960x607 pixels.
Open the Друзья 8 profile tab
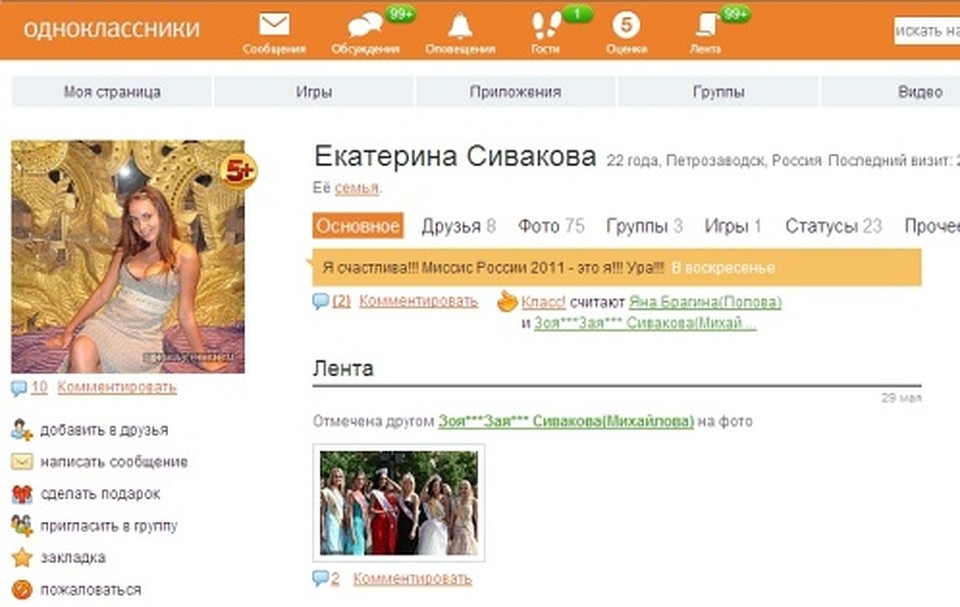459,226
